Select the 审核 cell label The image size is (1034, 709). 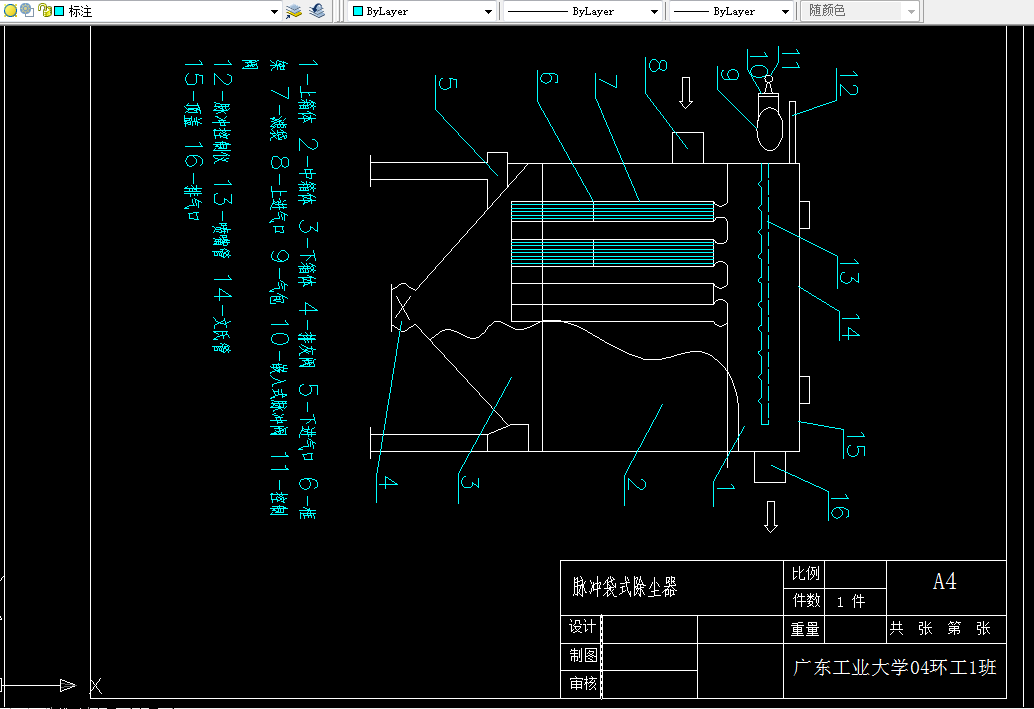pyautogui.click(x=583, y=683)
